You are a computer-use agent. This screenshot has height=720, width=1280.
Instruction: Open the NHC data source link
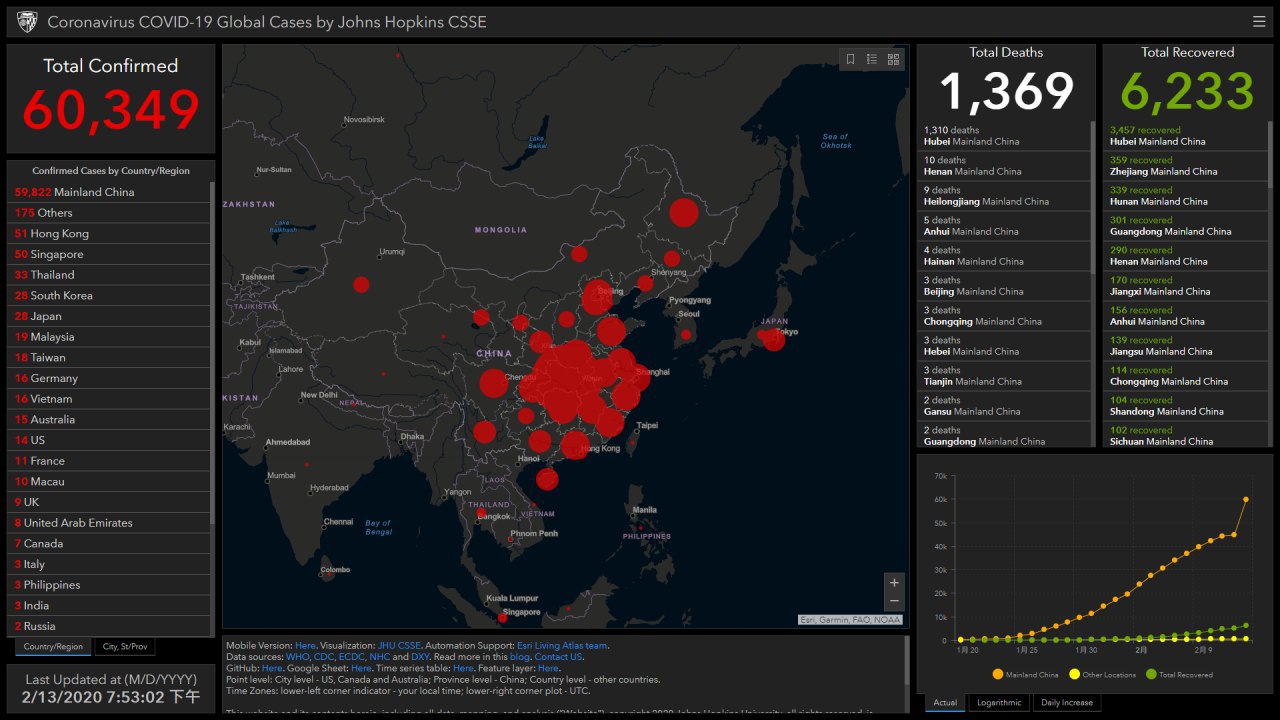pyautogui.click(x=380, y=657)
